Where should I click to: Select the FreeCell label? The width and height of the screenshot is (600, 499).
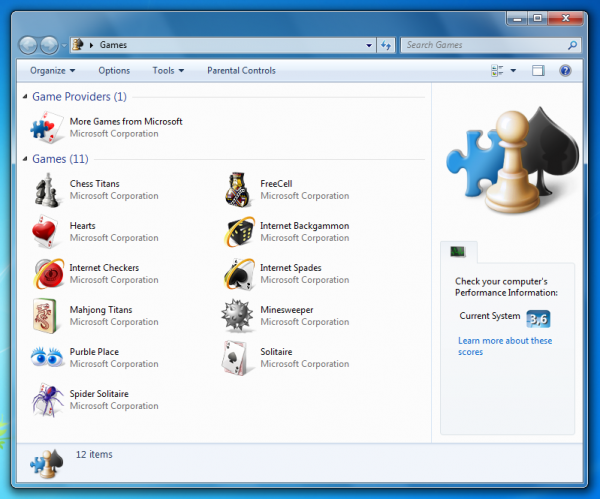[x=276, y=184]
